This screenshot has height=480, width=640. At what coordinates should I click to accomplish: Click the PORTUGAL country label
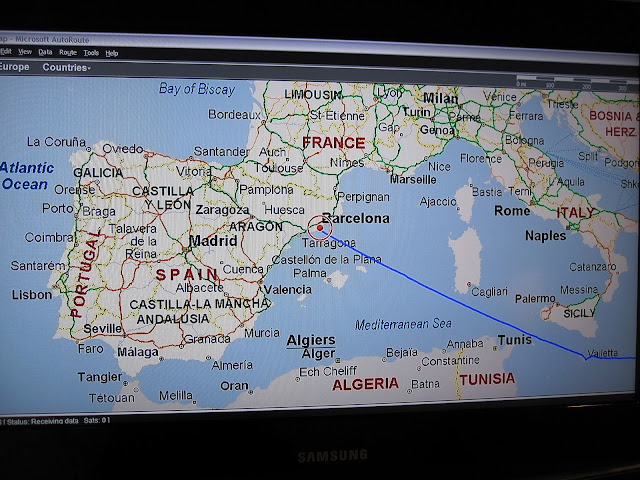(85, 273)
